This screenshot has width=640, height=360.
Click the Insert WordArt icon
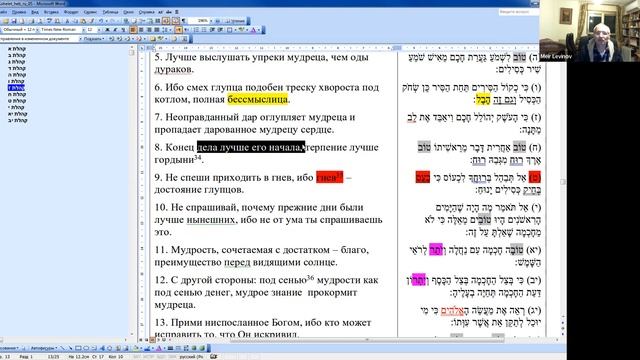[x=102, y=348]
